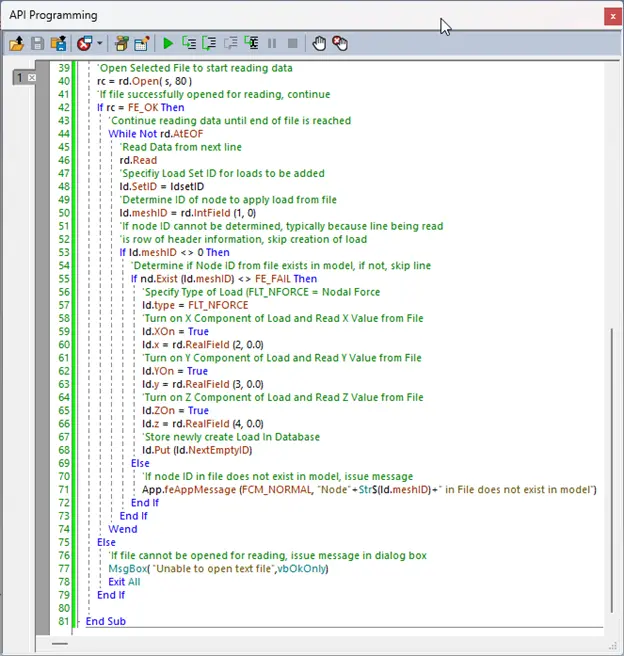This screenshot has width=624, height=656.
Task: Click the Else on line 75
Action: coord(106,542)
